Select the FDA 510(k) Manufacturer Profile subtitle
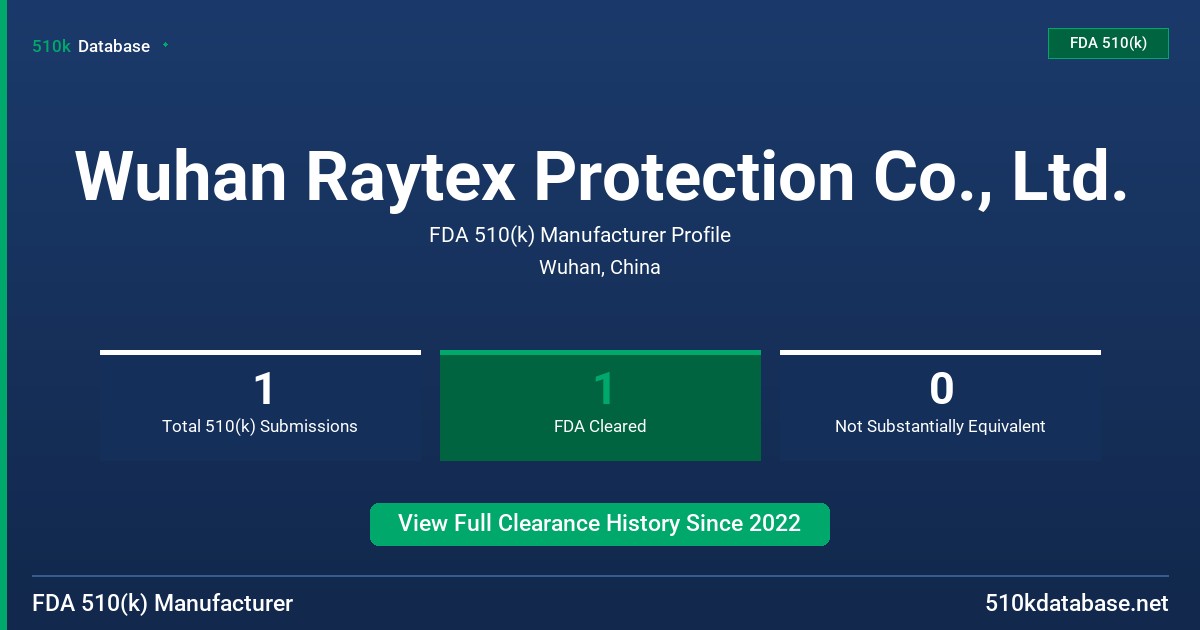Viewport: 1200px width, 630px height. coord(580,235)
